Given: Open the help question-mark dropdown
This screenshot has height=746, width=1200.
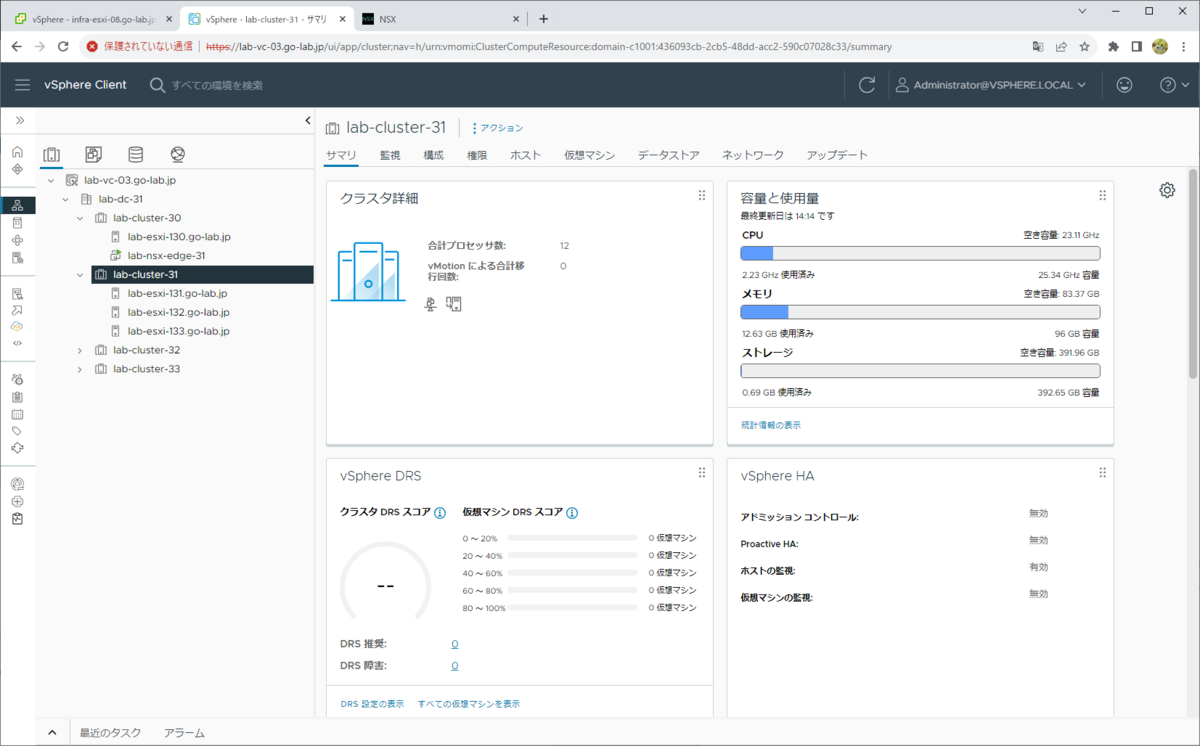Looking at the screenshot, I should 1173,85.
